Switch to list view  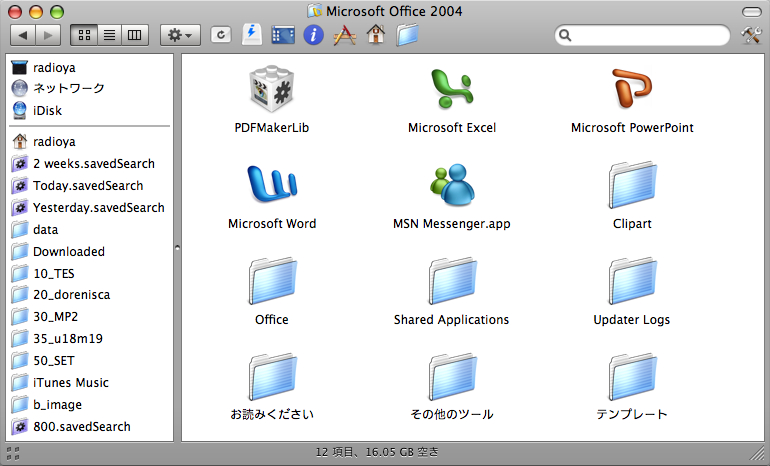[110, 35]
